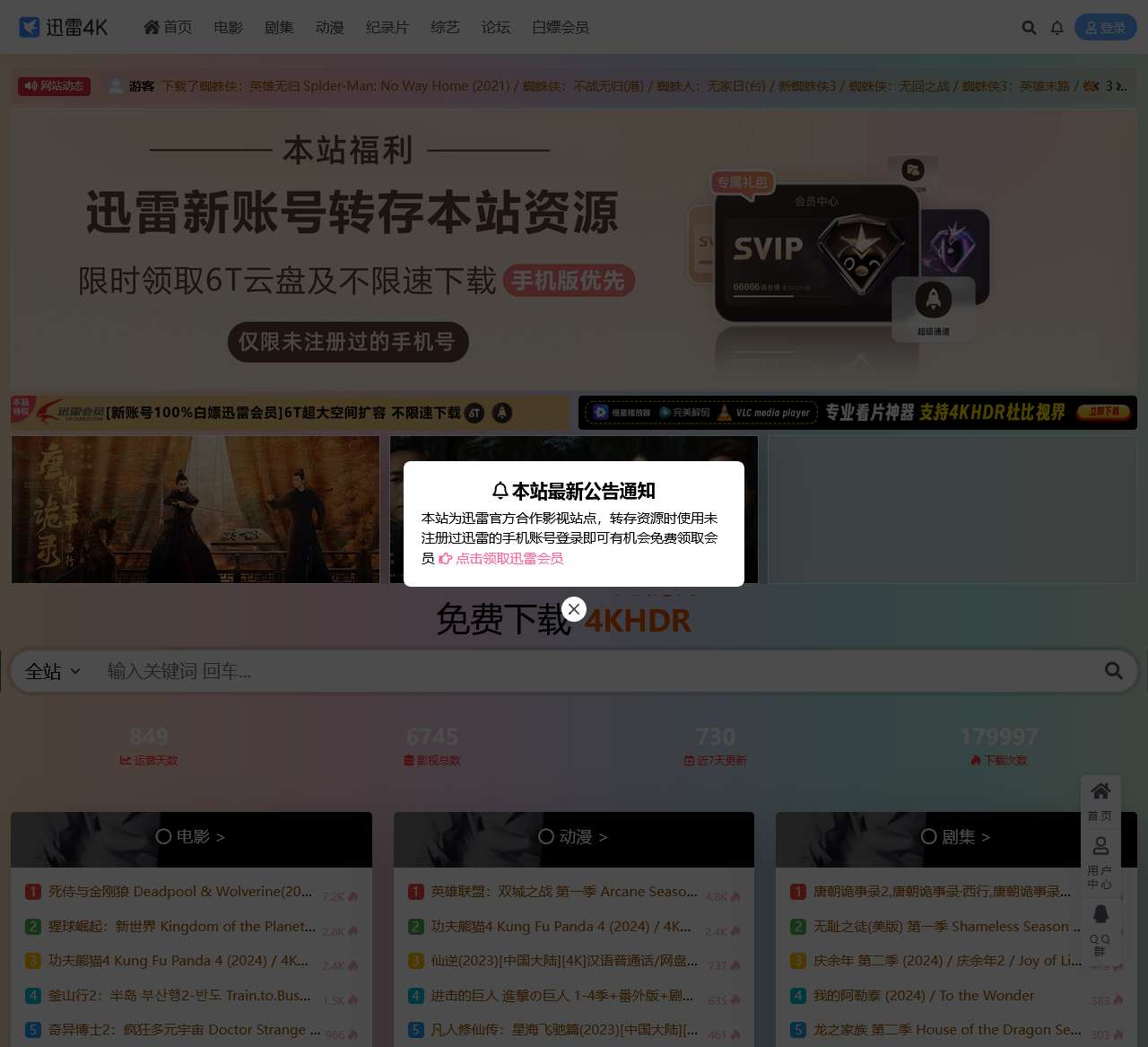The image size is (1148, 1047).
Task: Open 死侍与金刚狼 Deadpool & Wolverine entry
Action: point(180,892)
